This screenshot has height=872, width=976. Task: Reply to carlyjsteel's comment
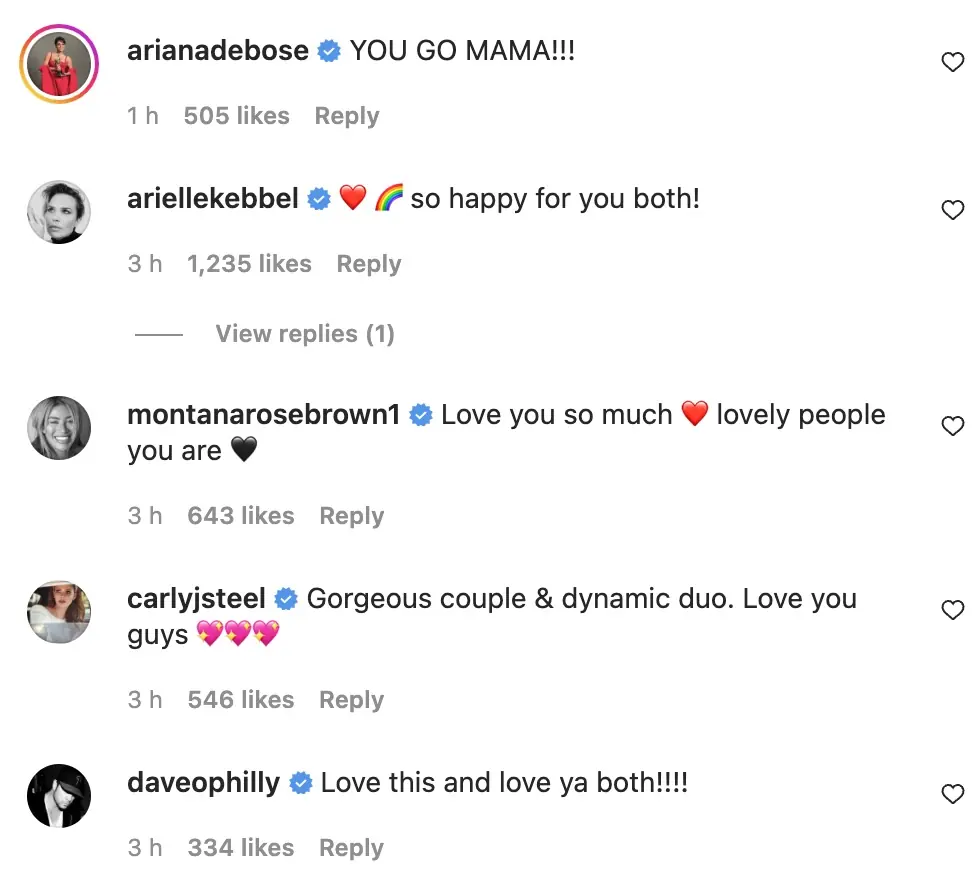coord(352,700)
